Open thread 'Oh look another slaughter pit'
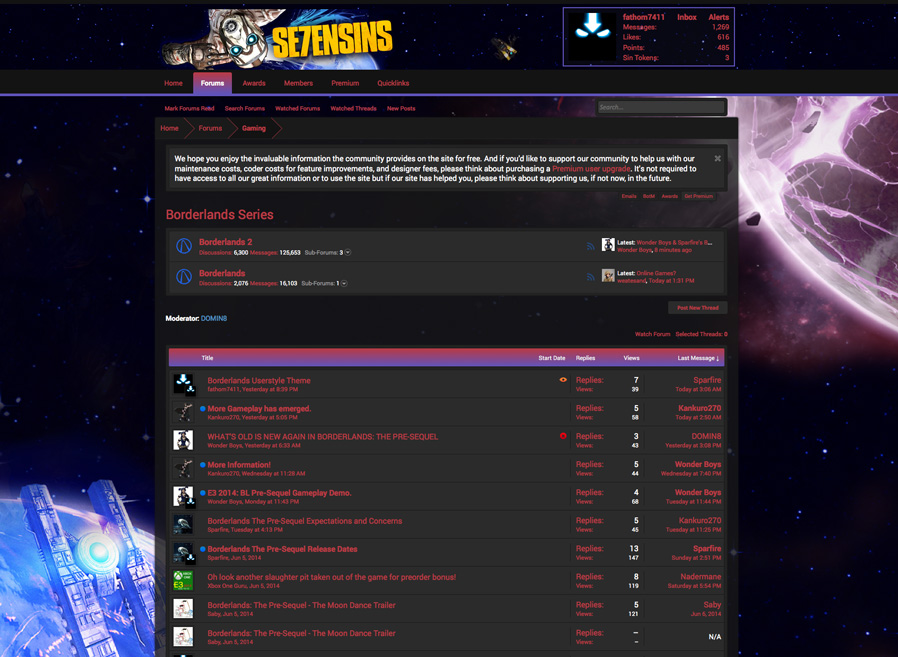898x657 pixels. click(x=332, y=577)
